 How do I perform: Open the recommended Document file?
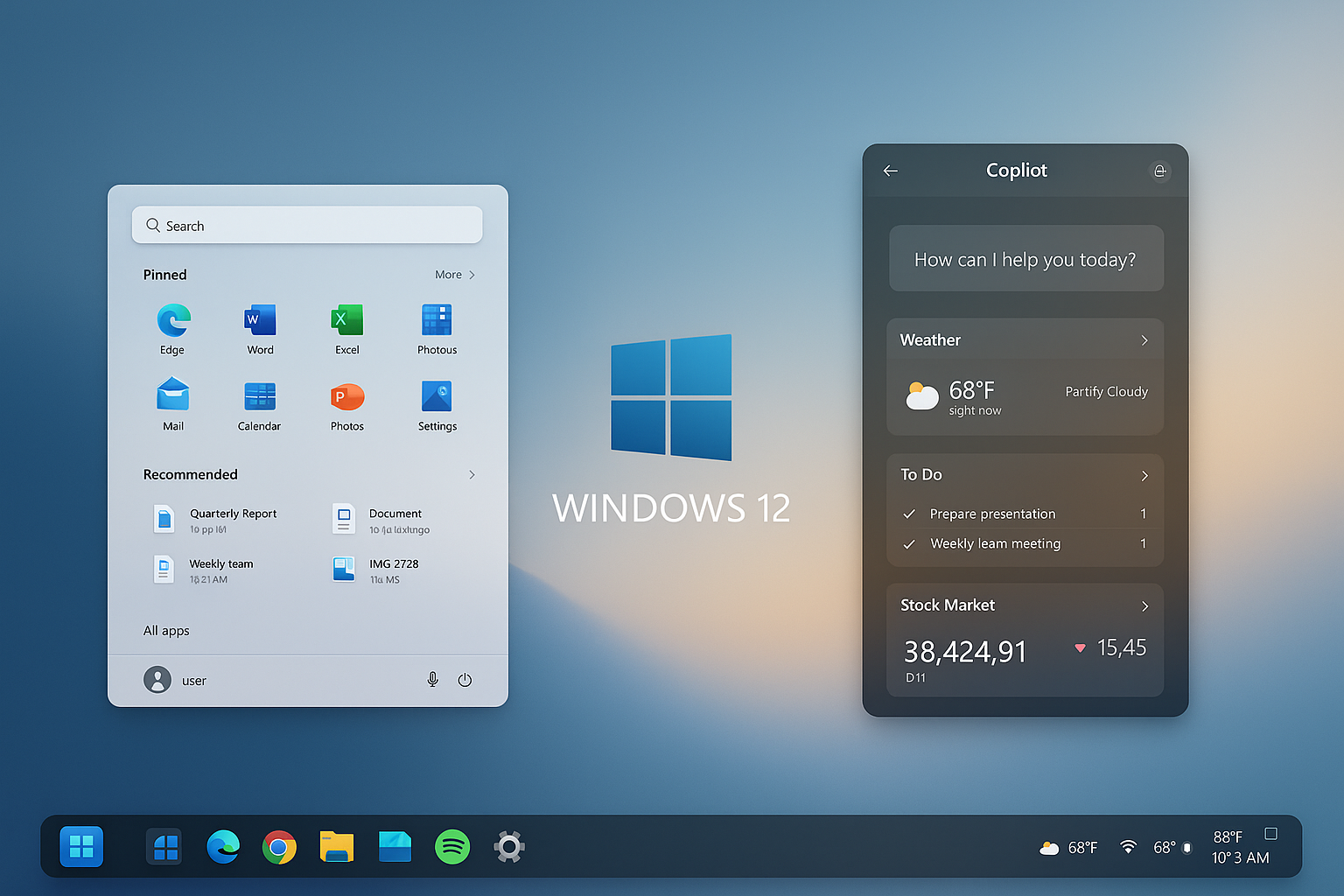(x=382, y=520)
